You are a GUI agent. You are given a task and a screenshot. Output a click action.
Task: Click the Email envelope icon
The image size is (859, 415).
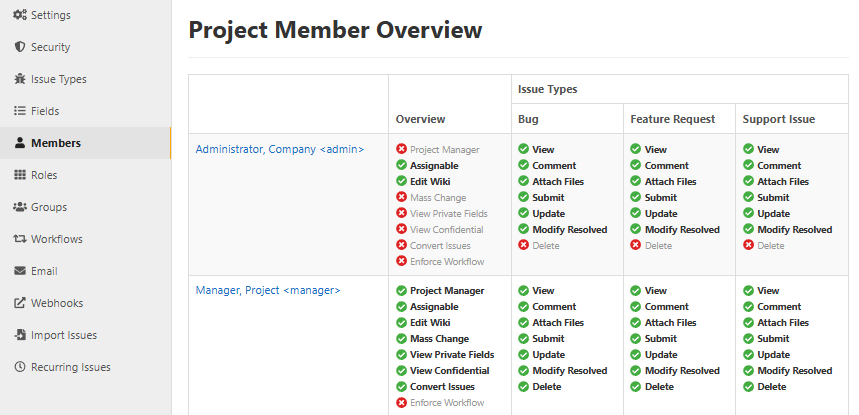(x=20, y=271)
